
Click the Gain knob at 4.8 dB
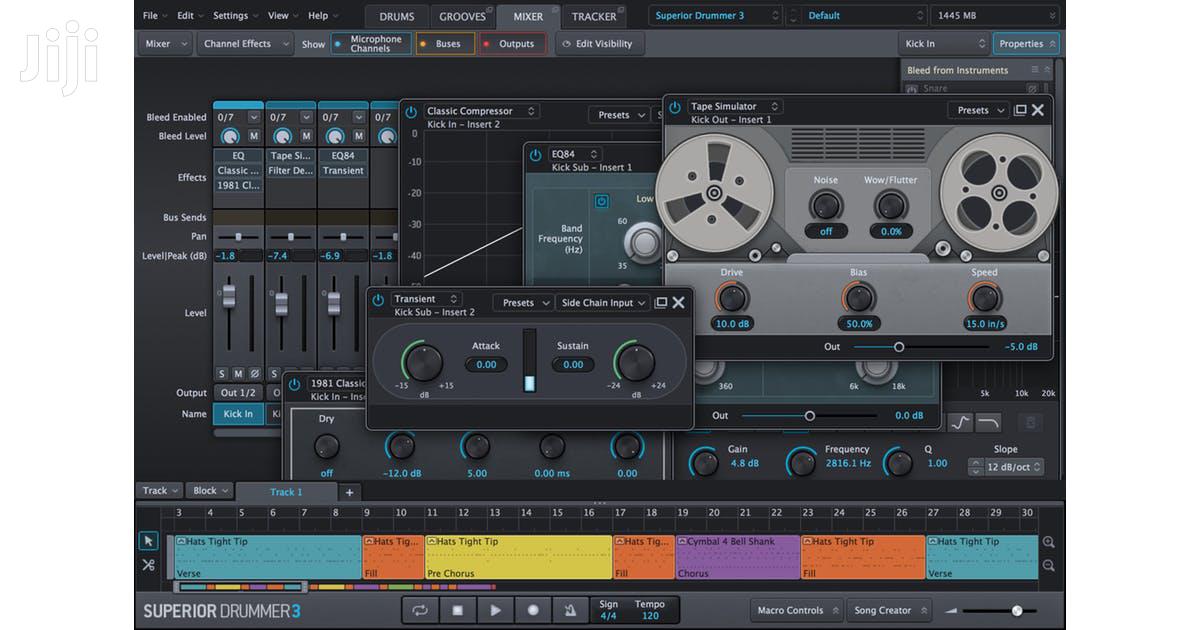pos(705,463)
